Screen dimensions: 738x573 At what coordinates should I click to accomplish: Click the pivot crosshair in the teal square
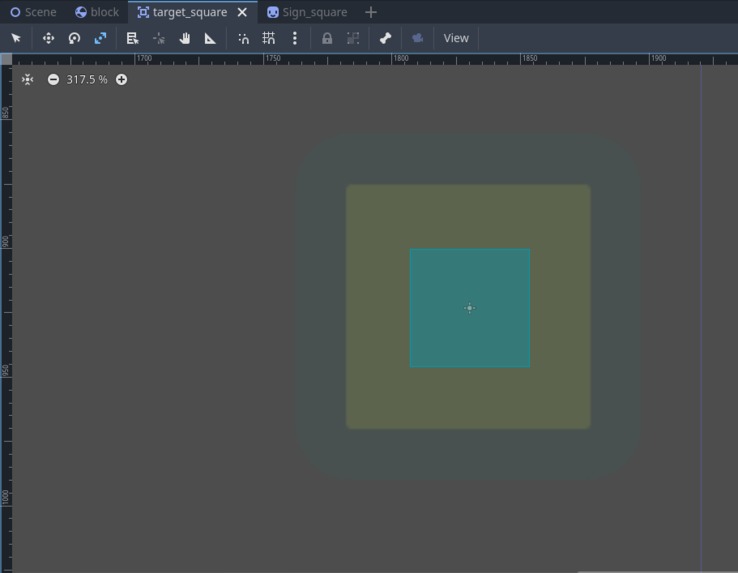pos(469,308)
